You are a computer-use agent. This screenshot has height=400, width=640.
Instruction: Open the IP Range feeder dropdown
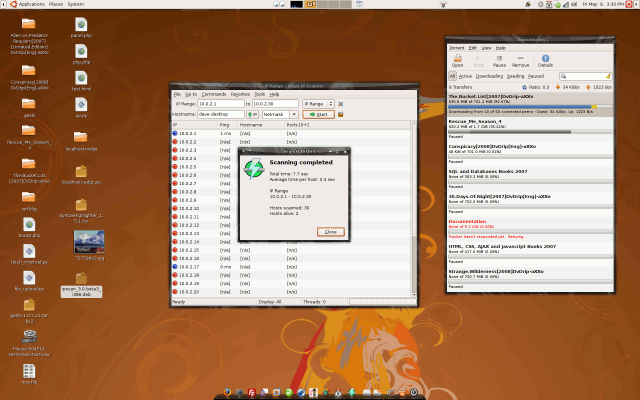[318, 104]
